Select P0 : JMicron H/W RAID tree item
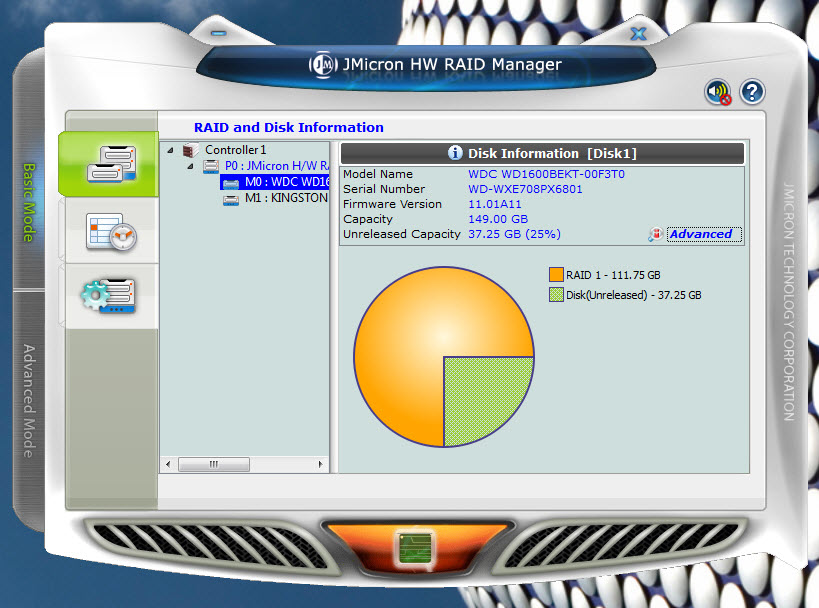The image size is (819, 608). (277, 166)
